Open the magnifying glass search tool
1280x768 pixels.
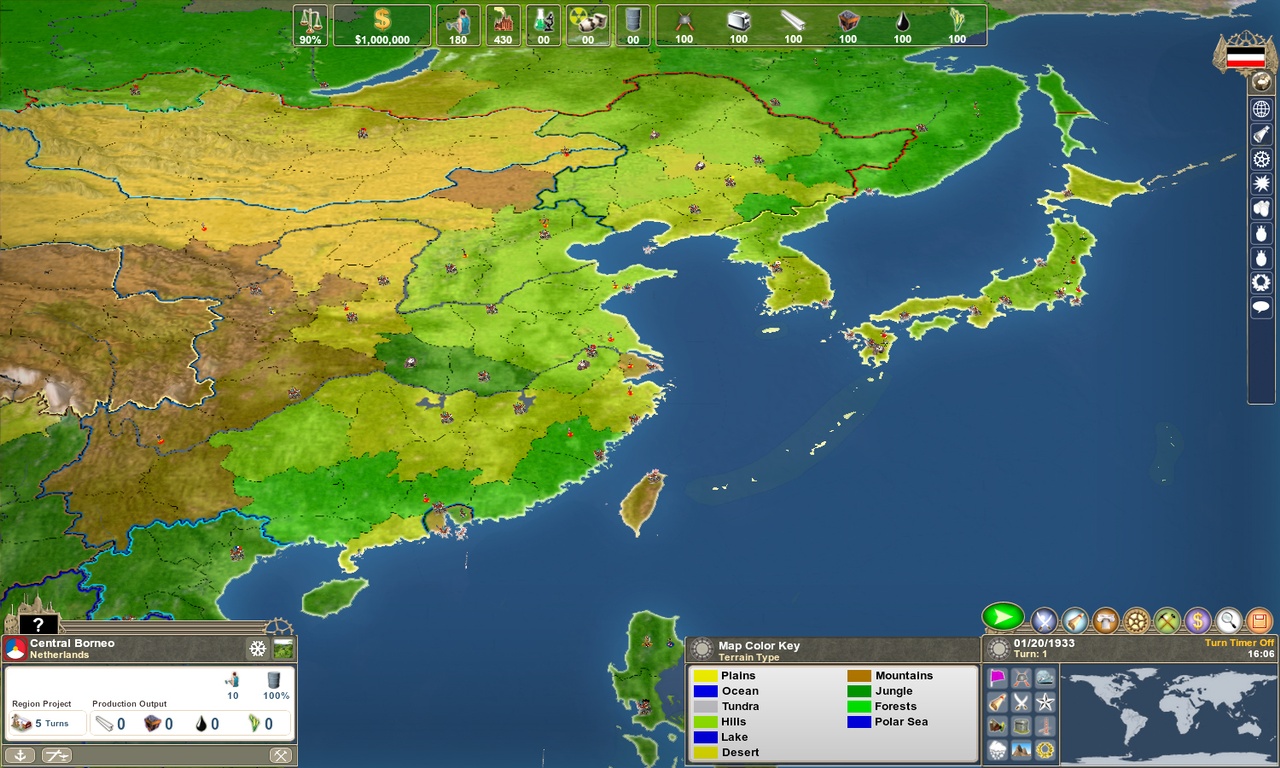[x=1229, y=620]
